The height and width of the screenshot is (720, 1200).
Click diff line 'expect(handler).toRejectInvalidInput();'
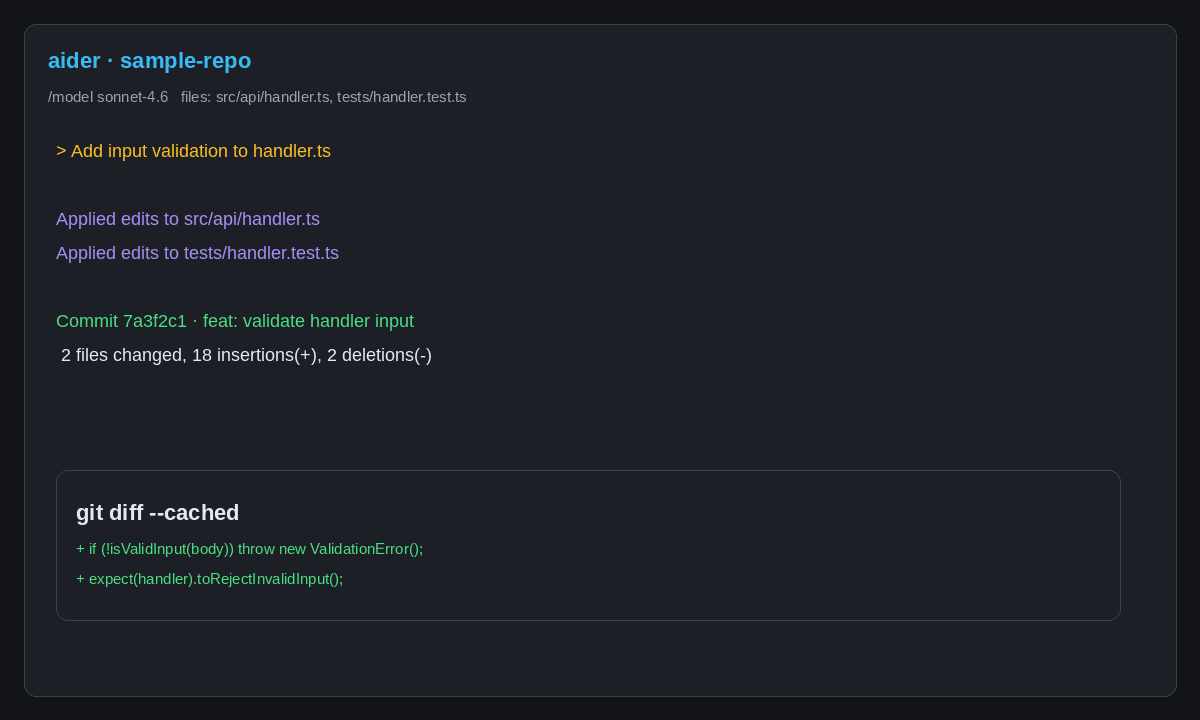pyautogui.click(x=210, y=579)
